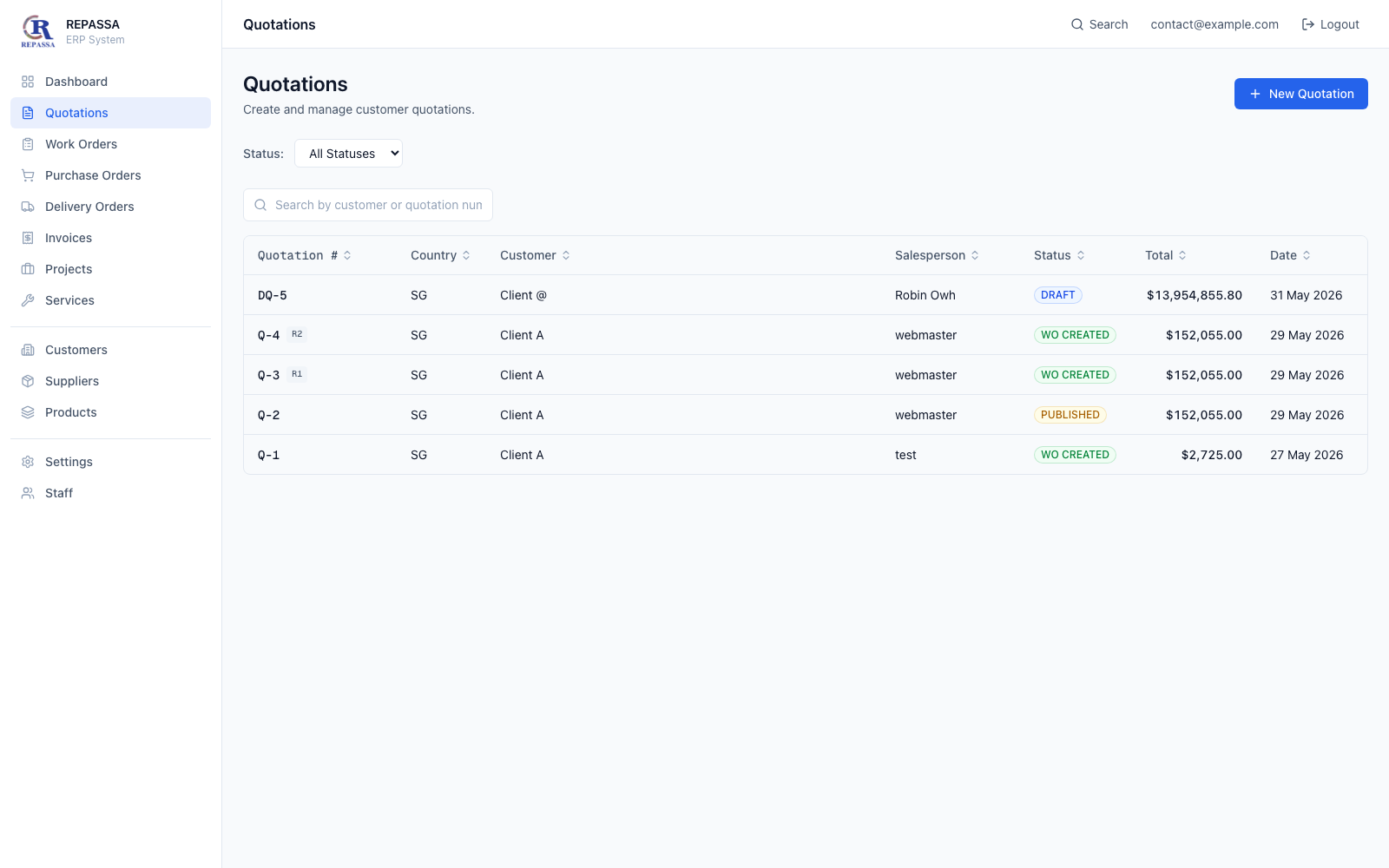Click the Customers building icon
1389x868 pixels.
[x=28, y=350]
